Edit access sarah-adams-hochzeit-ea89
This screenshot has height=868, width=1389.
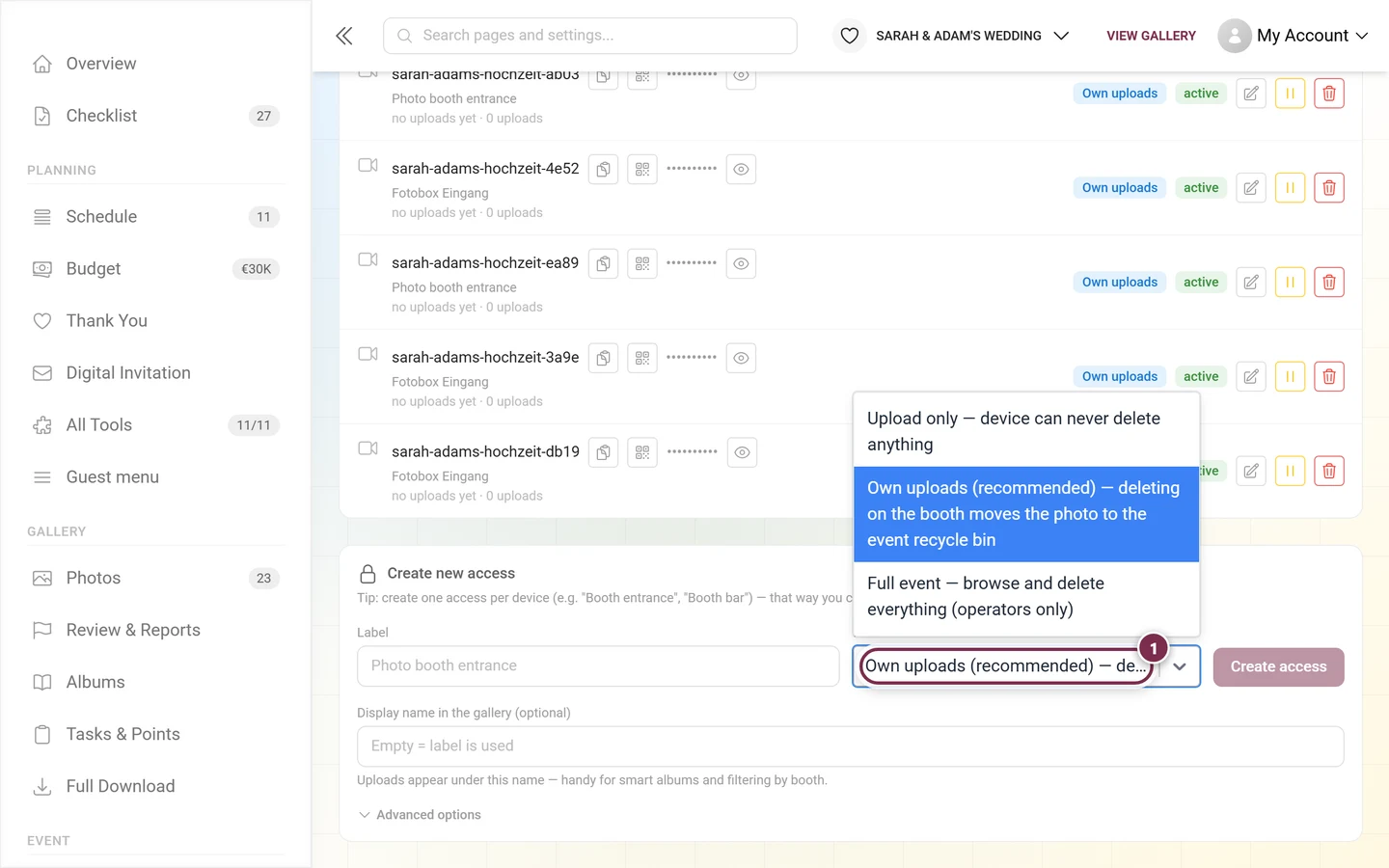pos(1251,283)
